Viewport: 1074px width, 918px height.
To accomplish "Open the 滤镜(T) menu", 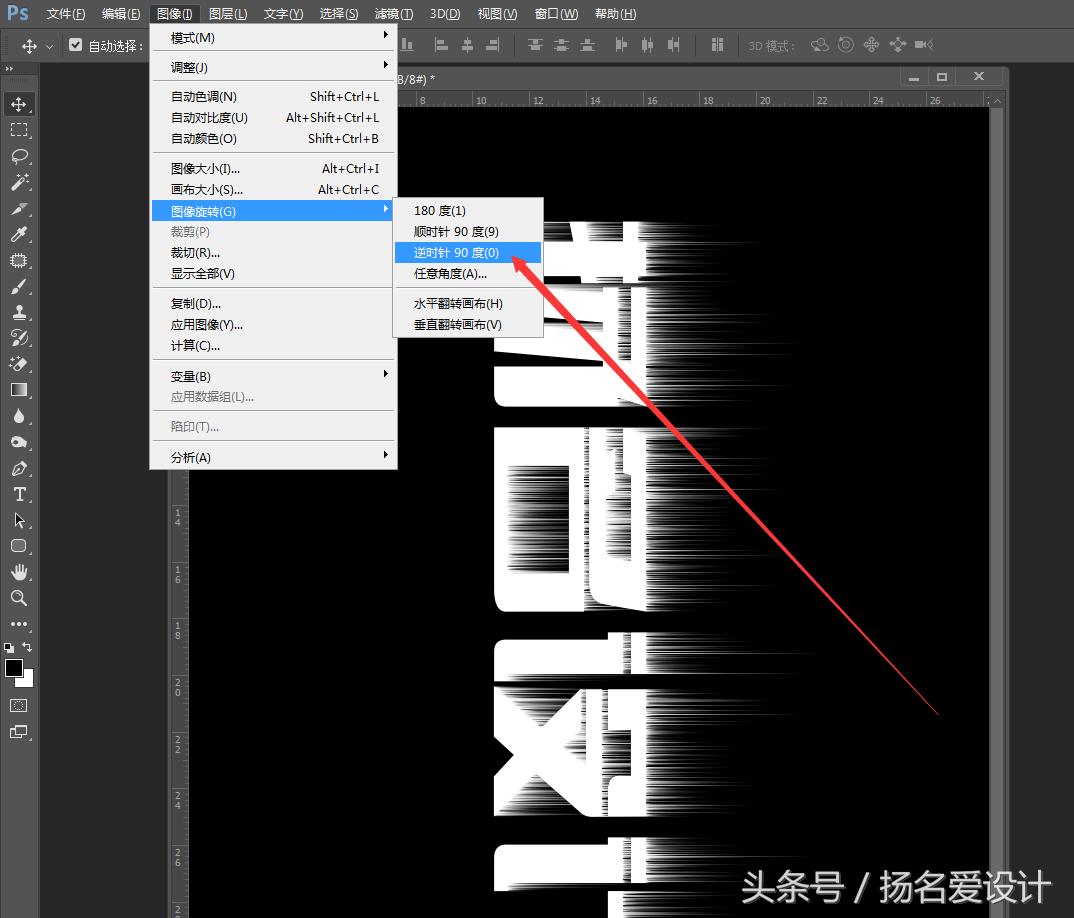I will [392, 13].
